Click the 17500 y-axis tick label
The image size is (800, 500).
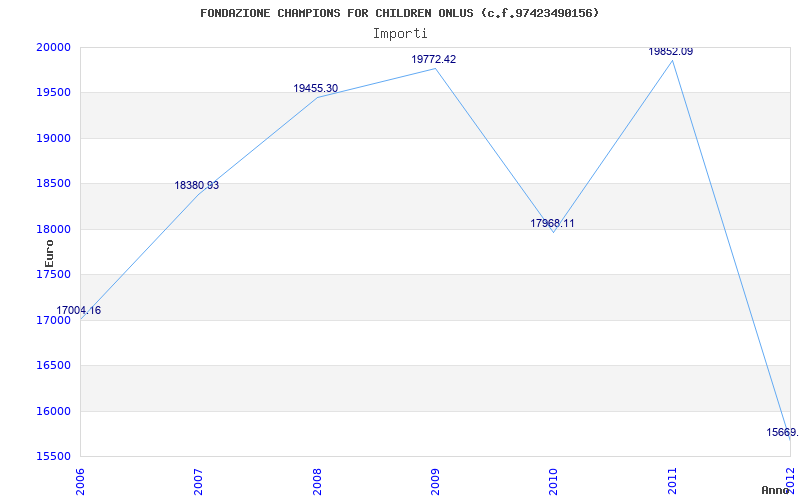coord(53,274)
